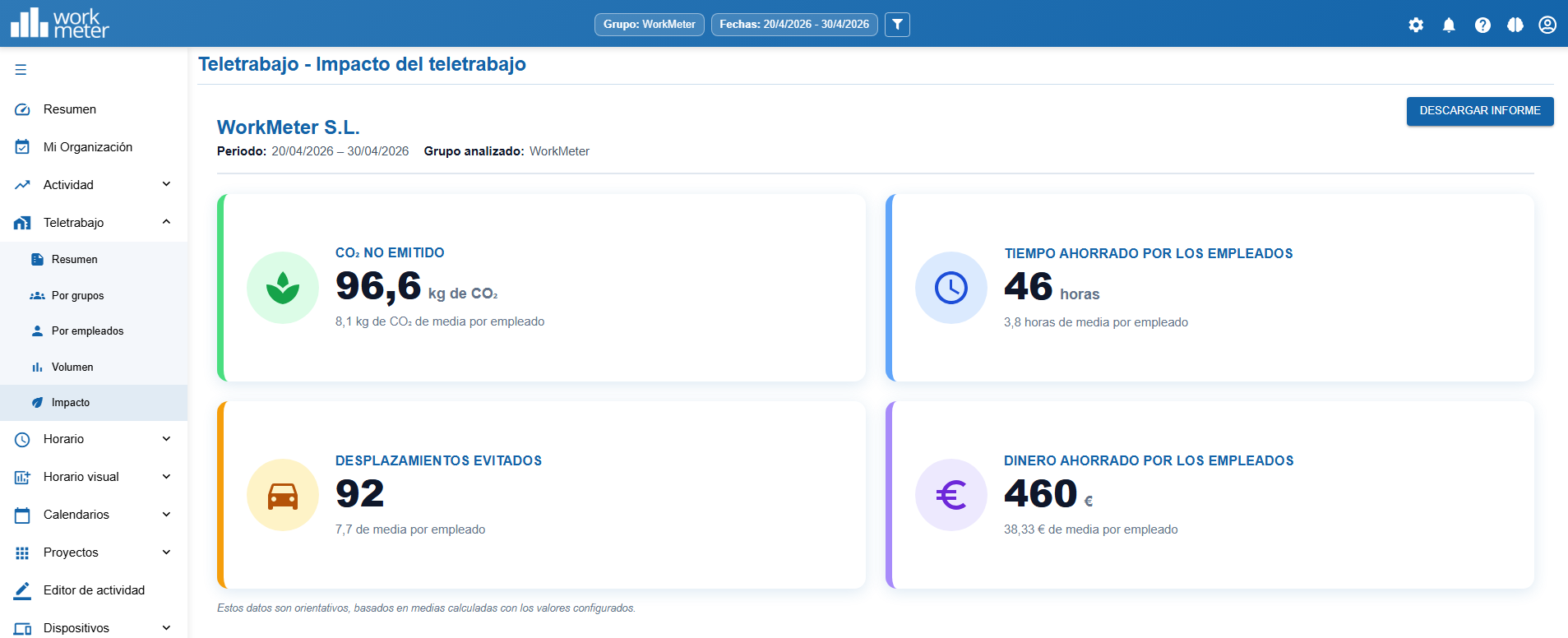
Task: Click the DESPLAZAMIENTOS EVITADOS card title
Action: pyautogui.click(x=438, y=461)
